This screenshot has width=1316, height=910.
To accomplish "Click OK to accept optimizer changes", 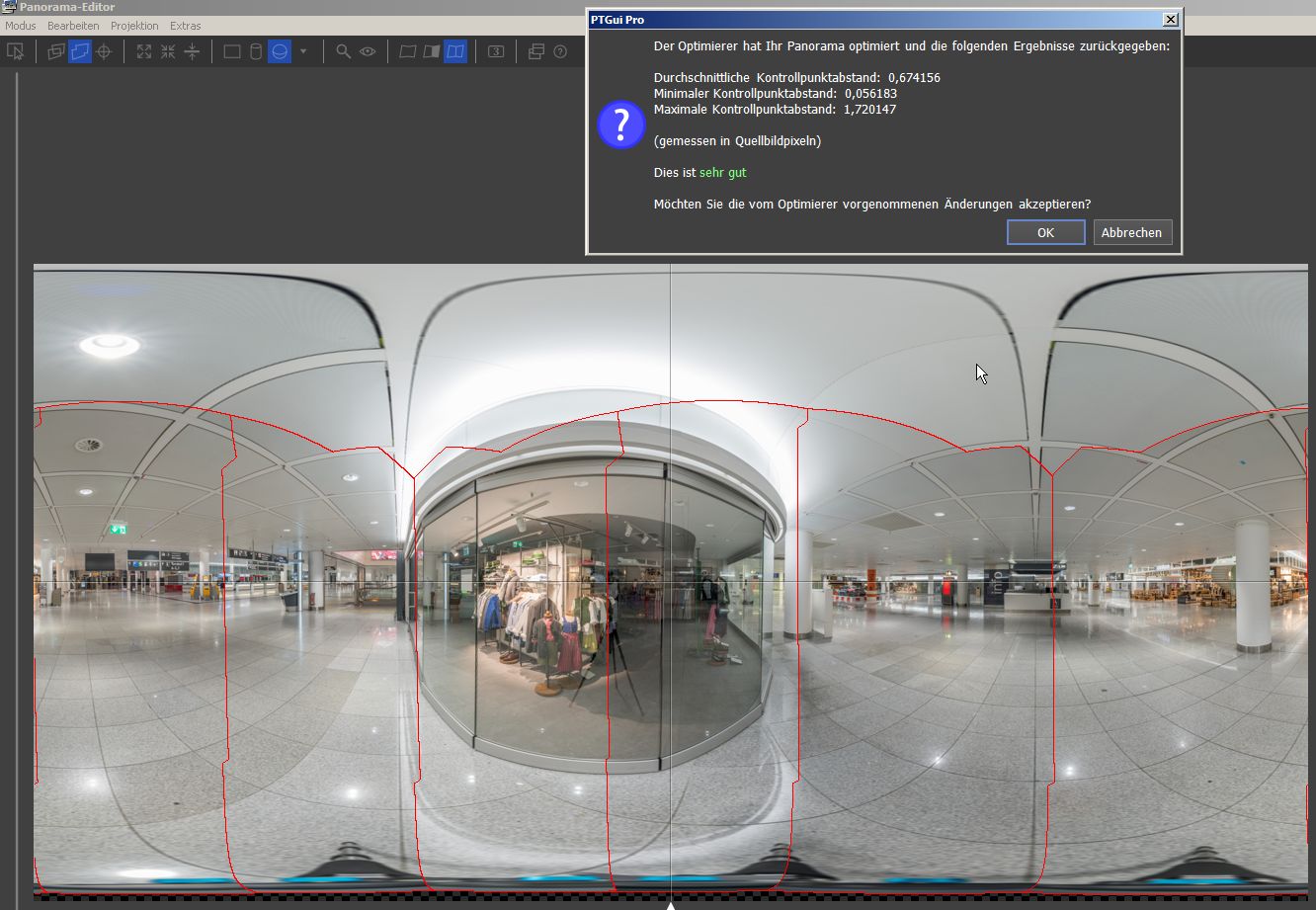I will coord(1045,232).
